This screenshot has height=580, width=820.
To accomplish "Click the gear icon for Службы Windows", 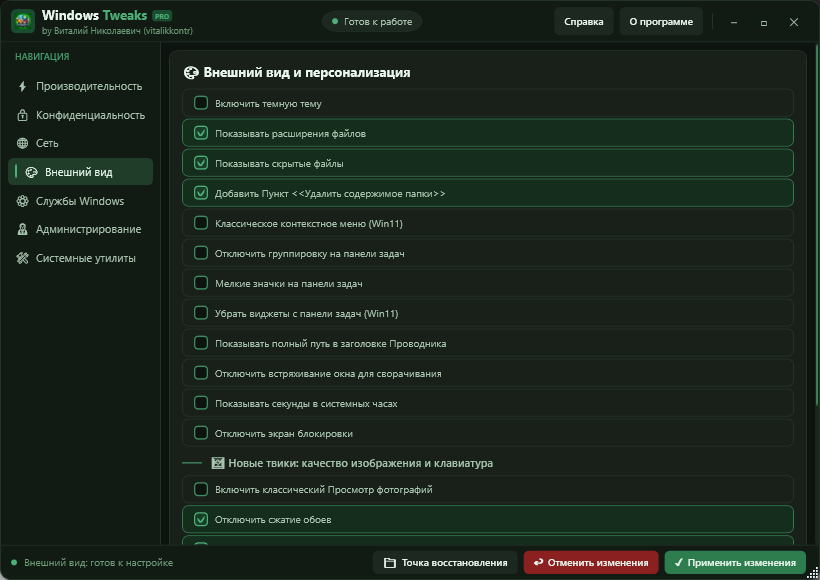I will pos(22,201).
